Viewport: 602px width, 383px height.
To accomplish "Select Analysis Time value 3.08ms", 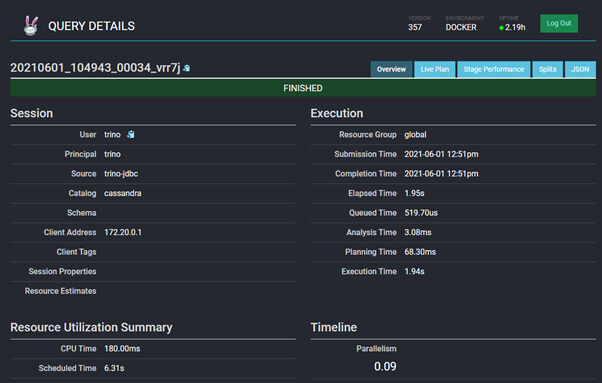I will click(418, 233).
